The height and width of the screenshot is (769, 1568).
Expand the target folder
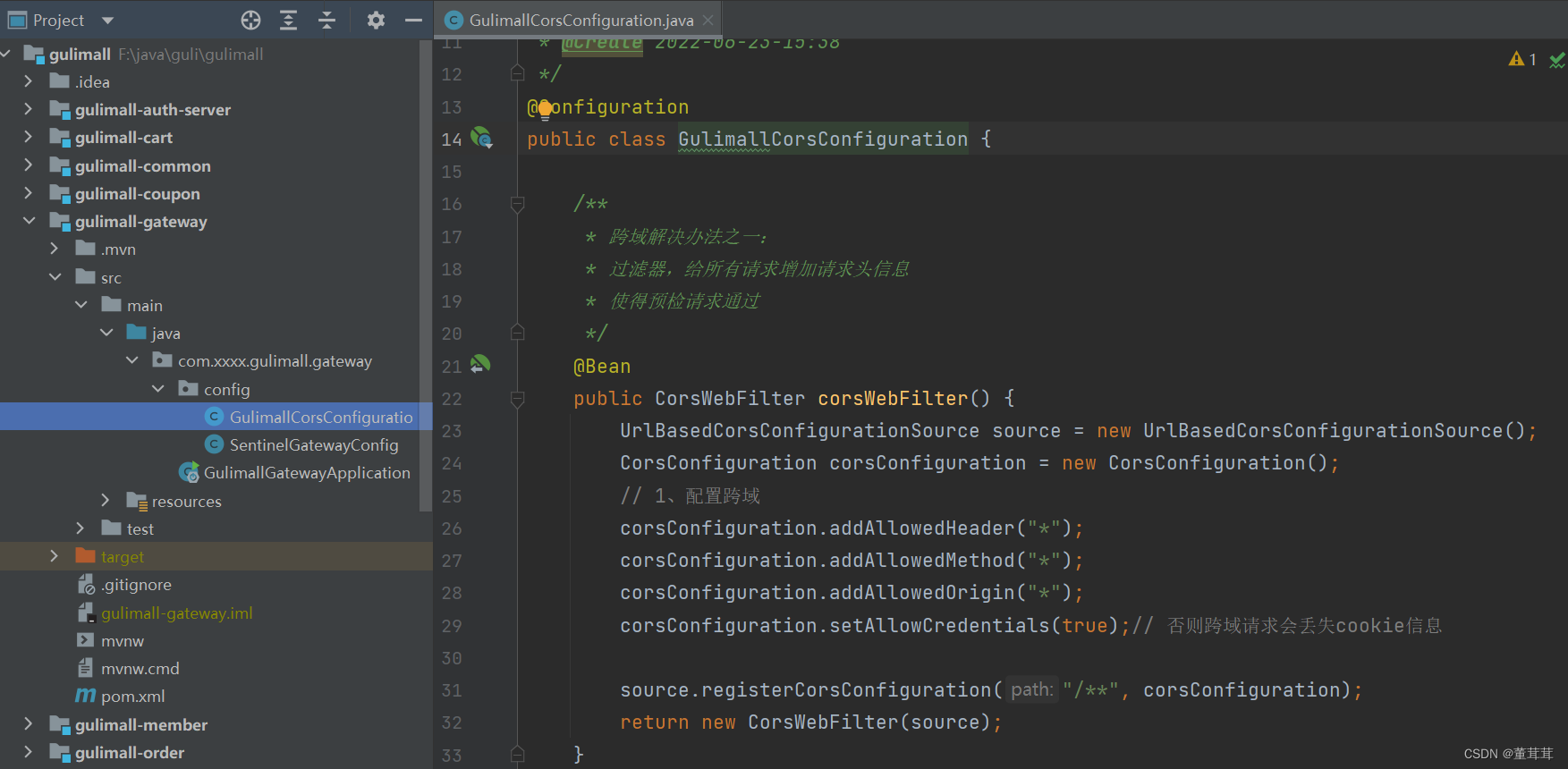tap(54, 556)
